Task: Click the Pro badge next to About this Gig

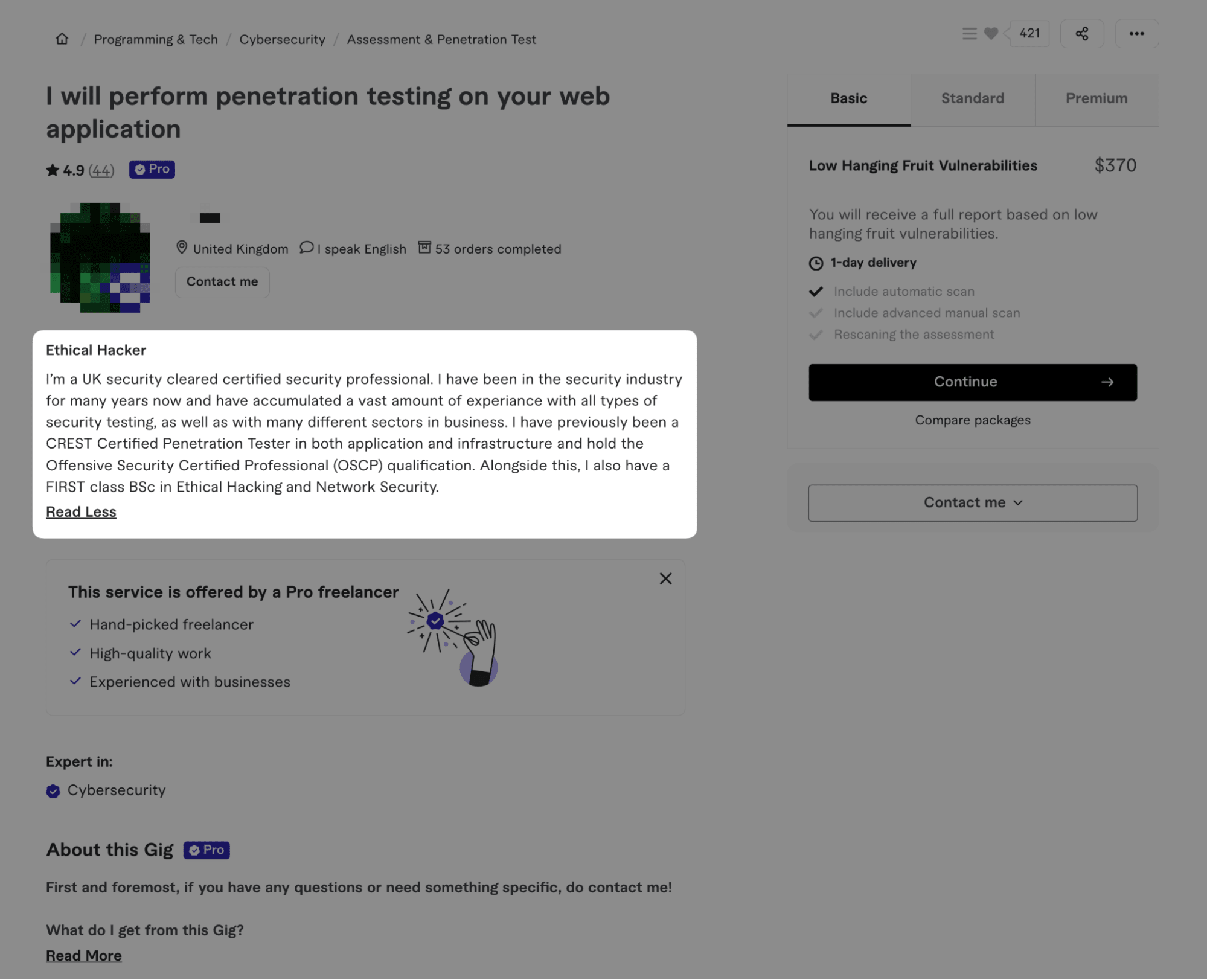Action: [206, 850]
